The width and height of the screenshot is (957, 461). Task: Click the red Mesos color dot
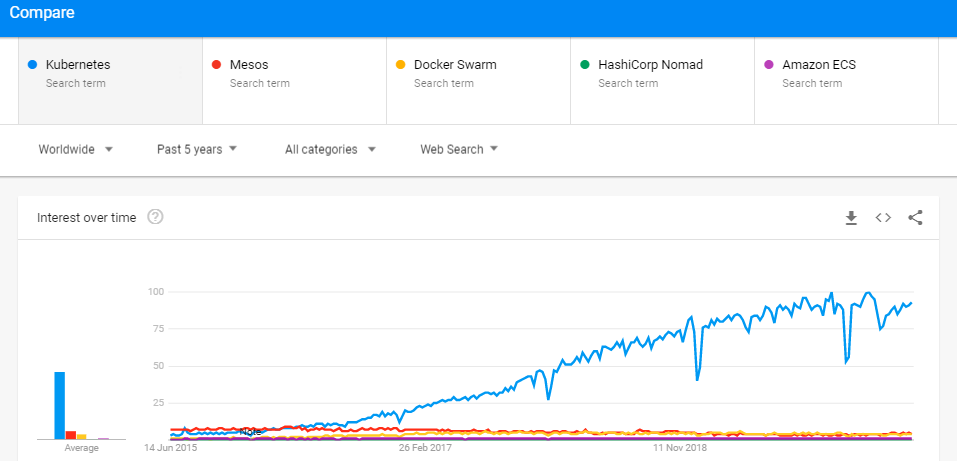click(216, 65)
